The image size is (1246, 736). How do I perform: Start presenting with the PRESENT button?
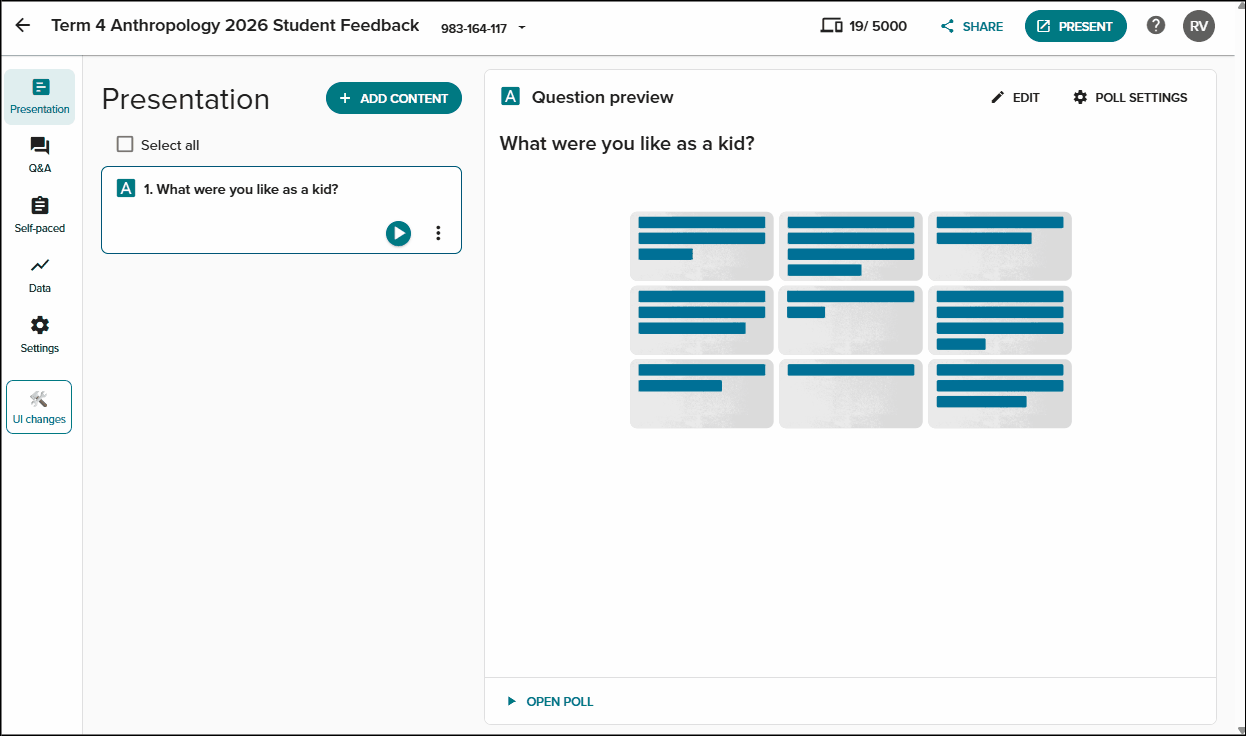1075,26
